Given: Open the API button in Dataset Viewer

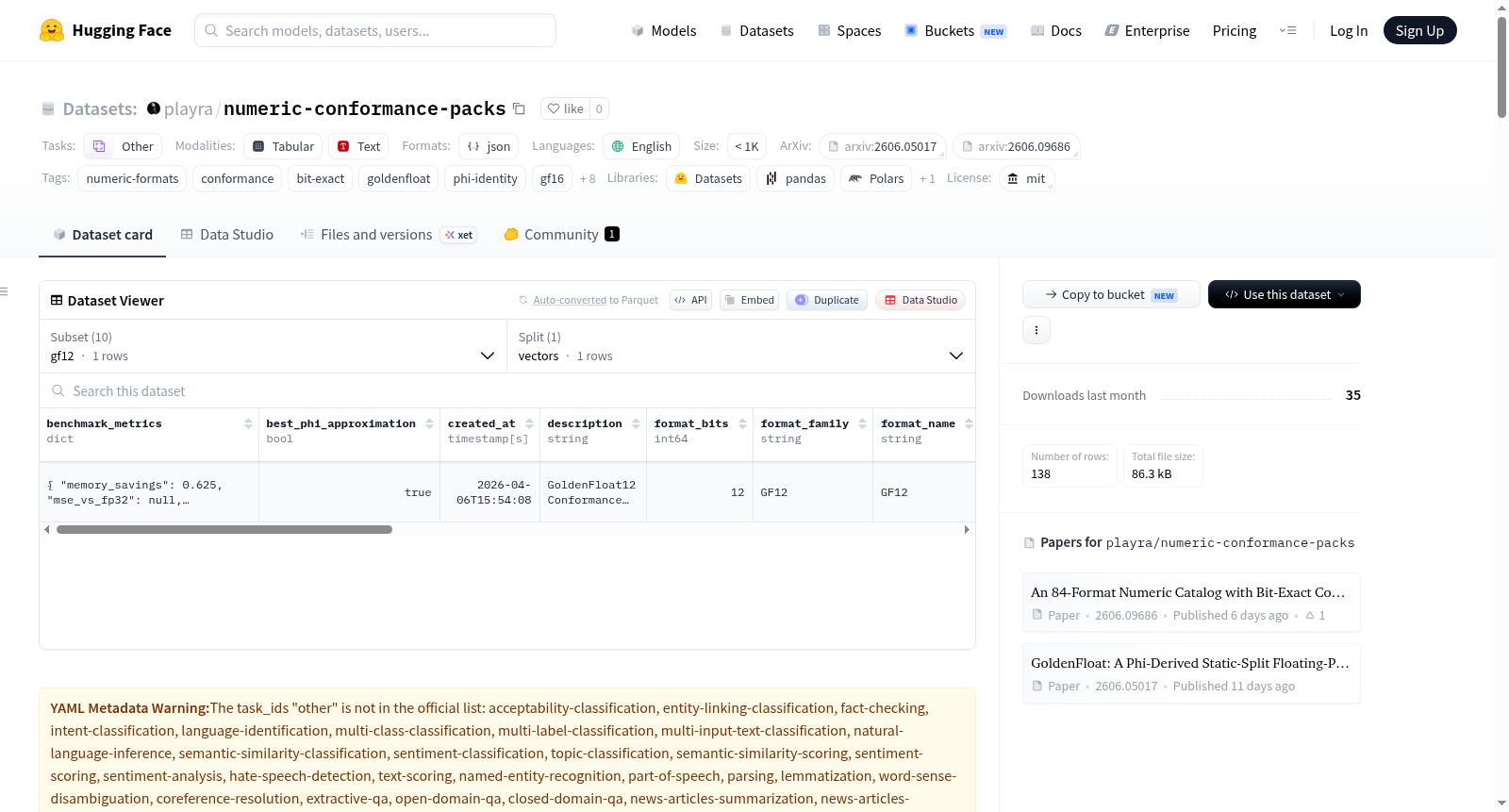Looking at the screenshot, I should pos(690,300).
